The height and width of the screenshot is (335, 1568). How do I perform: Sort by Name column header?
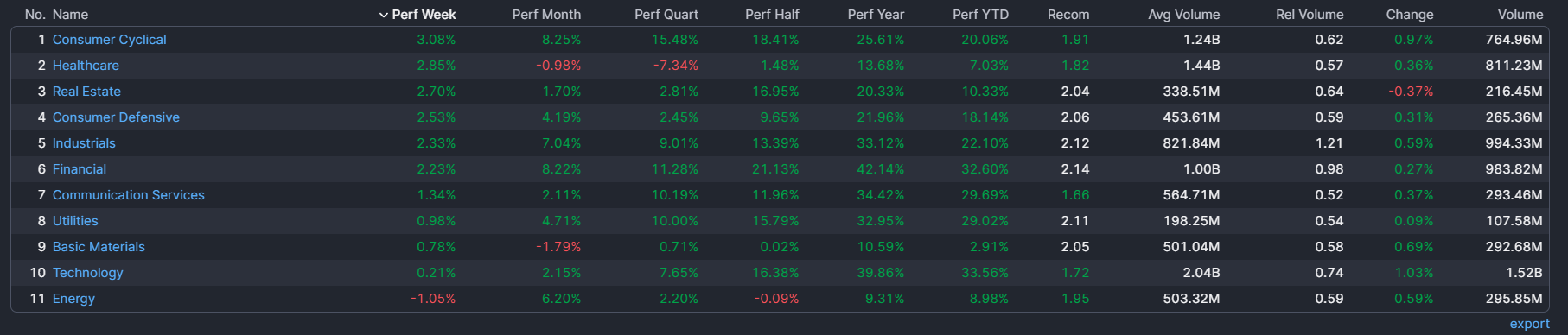pyautogui.click(x=70, y=15)
